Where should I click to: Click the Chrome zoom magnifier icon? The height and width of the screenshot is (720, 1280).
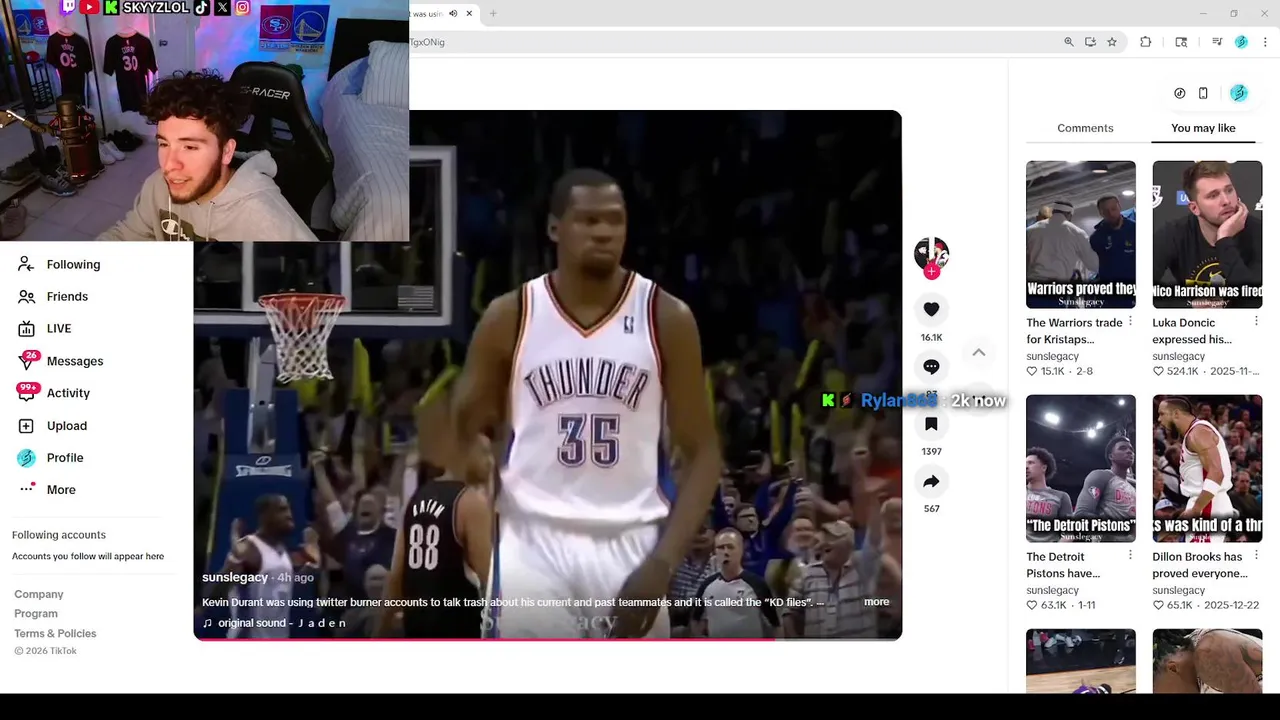click(x=1069, y=42)
